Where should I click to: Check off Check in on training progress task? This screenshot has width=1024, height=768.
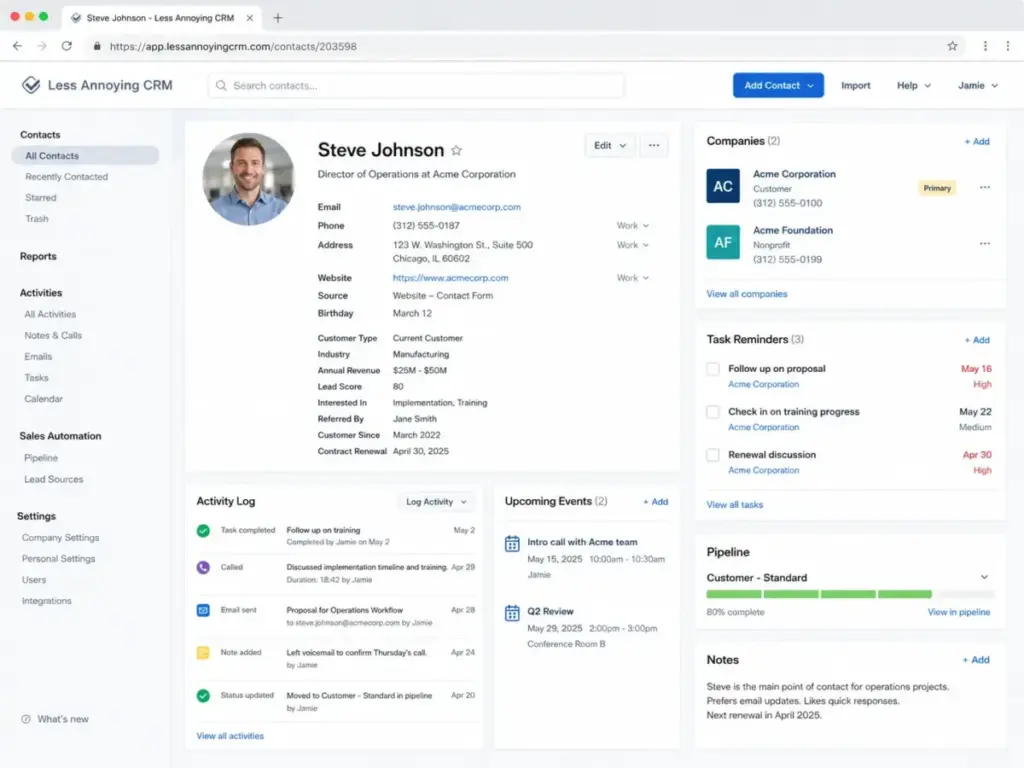point(713,412)
